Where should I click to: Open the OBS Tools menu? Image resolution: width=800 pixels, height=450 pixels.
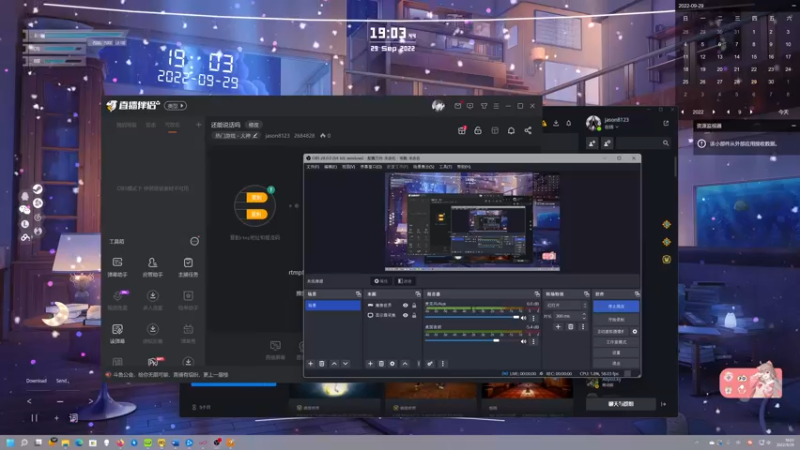(445, 167)
